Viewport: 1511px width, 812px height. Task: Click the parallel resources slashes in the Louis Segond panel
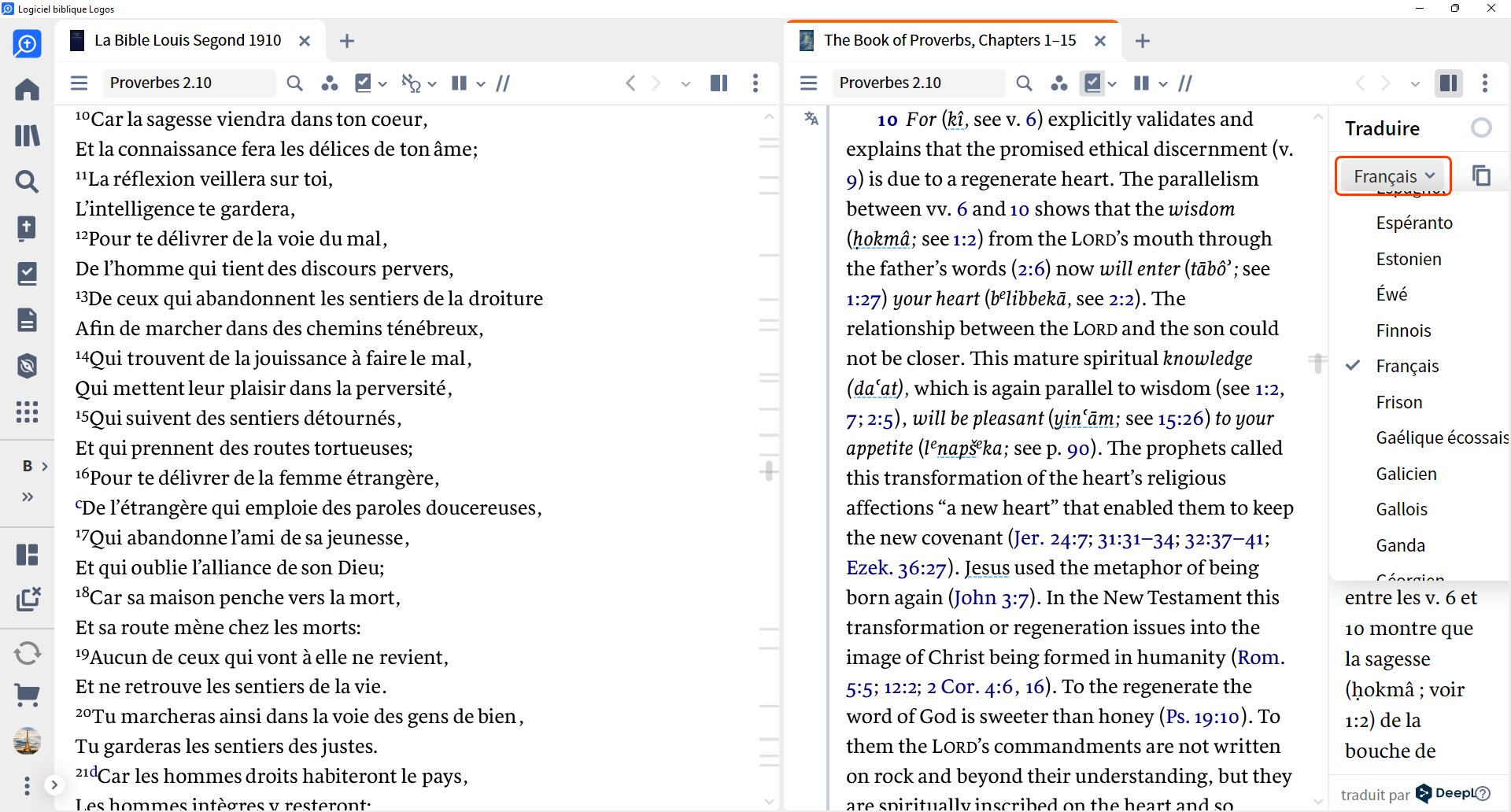coord(503,83)
